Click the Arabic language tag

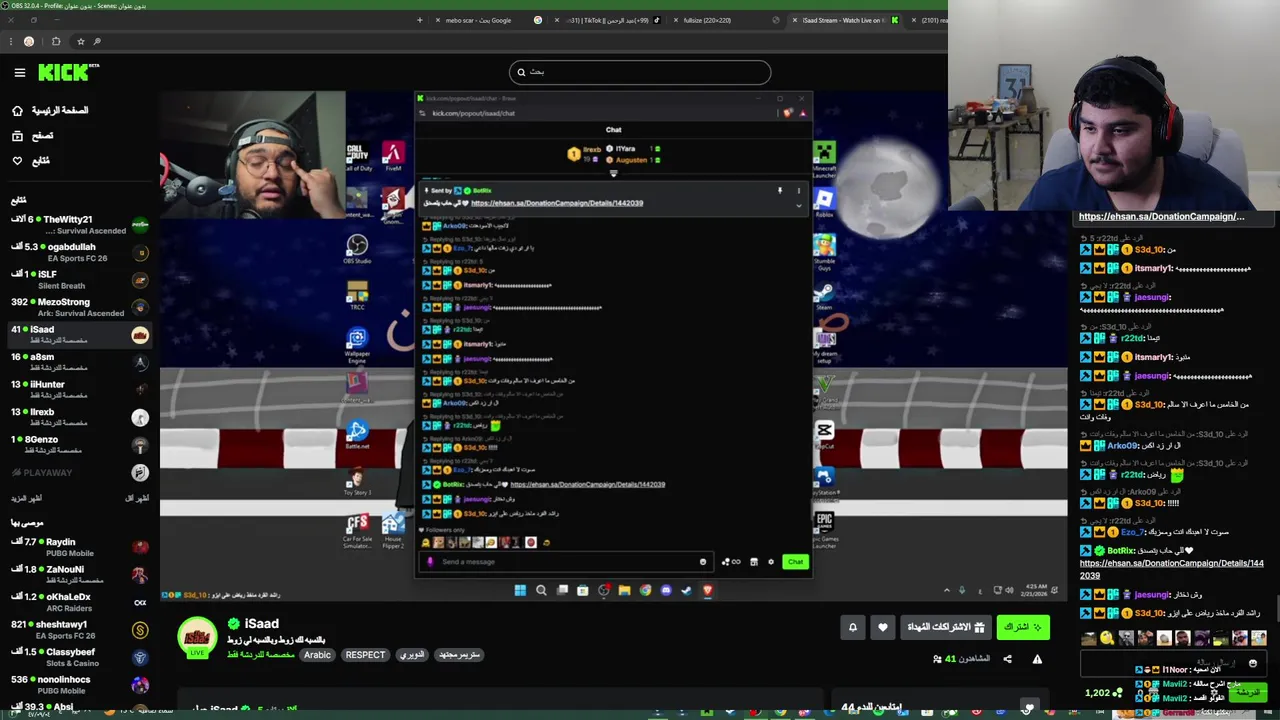(x=317, y=655)
